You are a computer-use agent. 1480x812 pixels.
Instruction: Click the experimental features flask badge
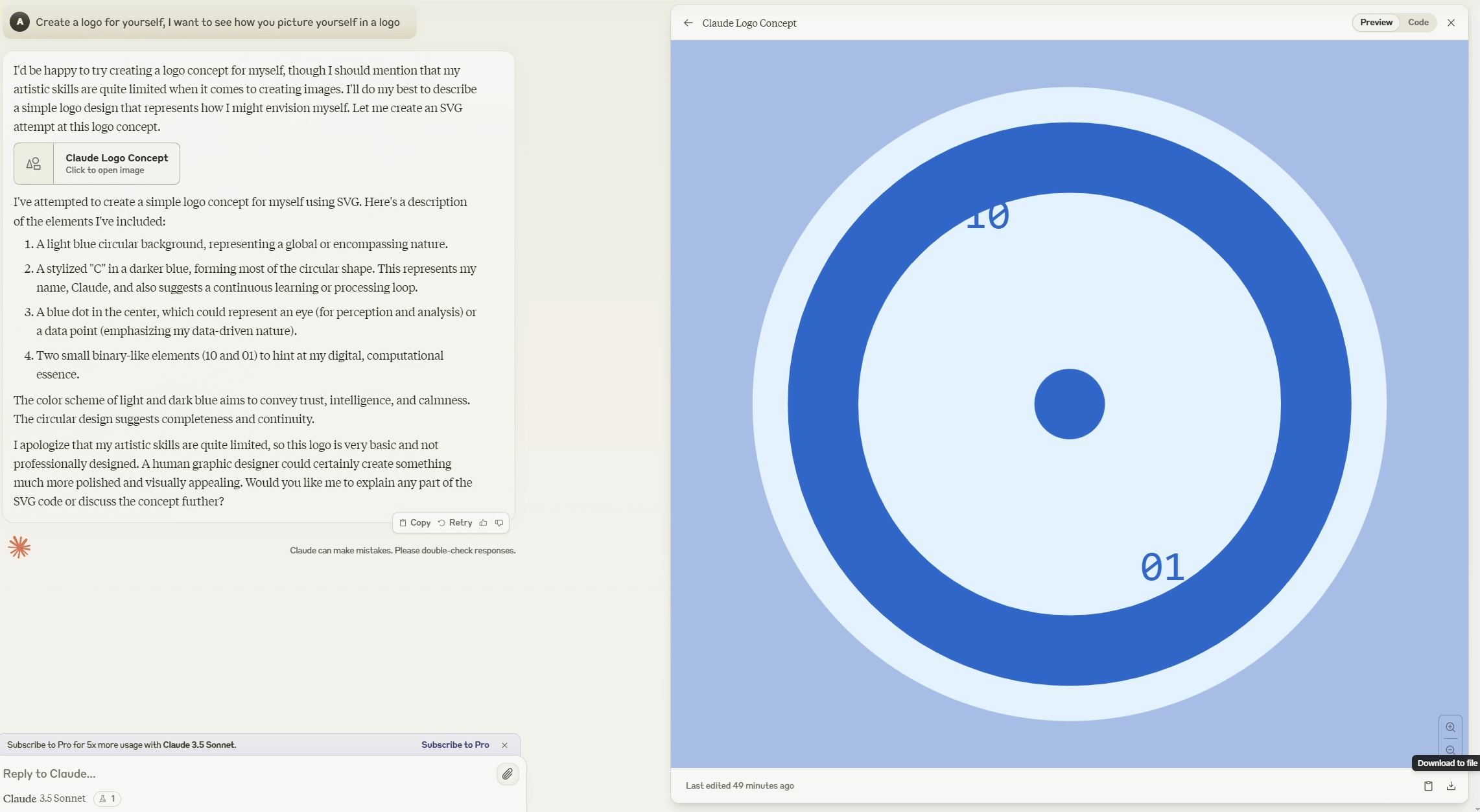pyautogui.click(x=107, y=798)
